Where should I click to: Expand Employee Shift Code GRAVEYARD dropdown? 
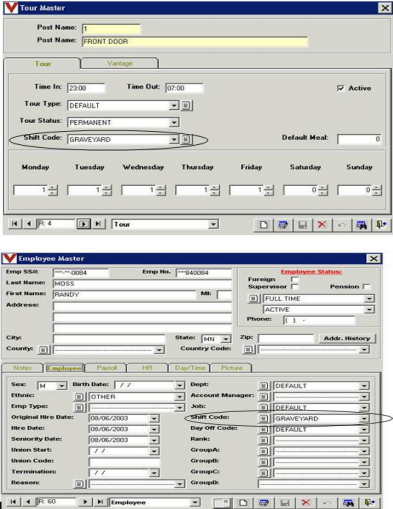[364, 418]
